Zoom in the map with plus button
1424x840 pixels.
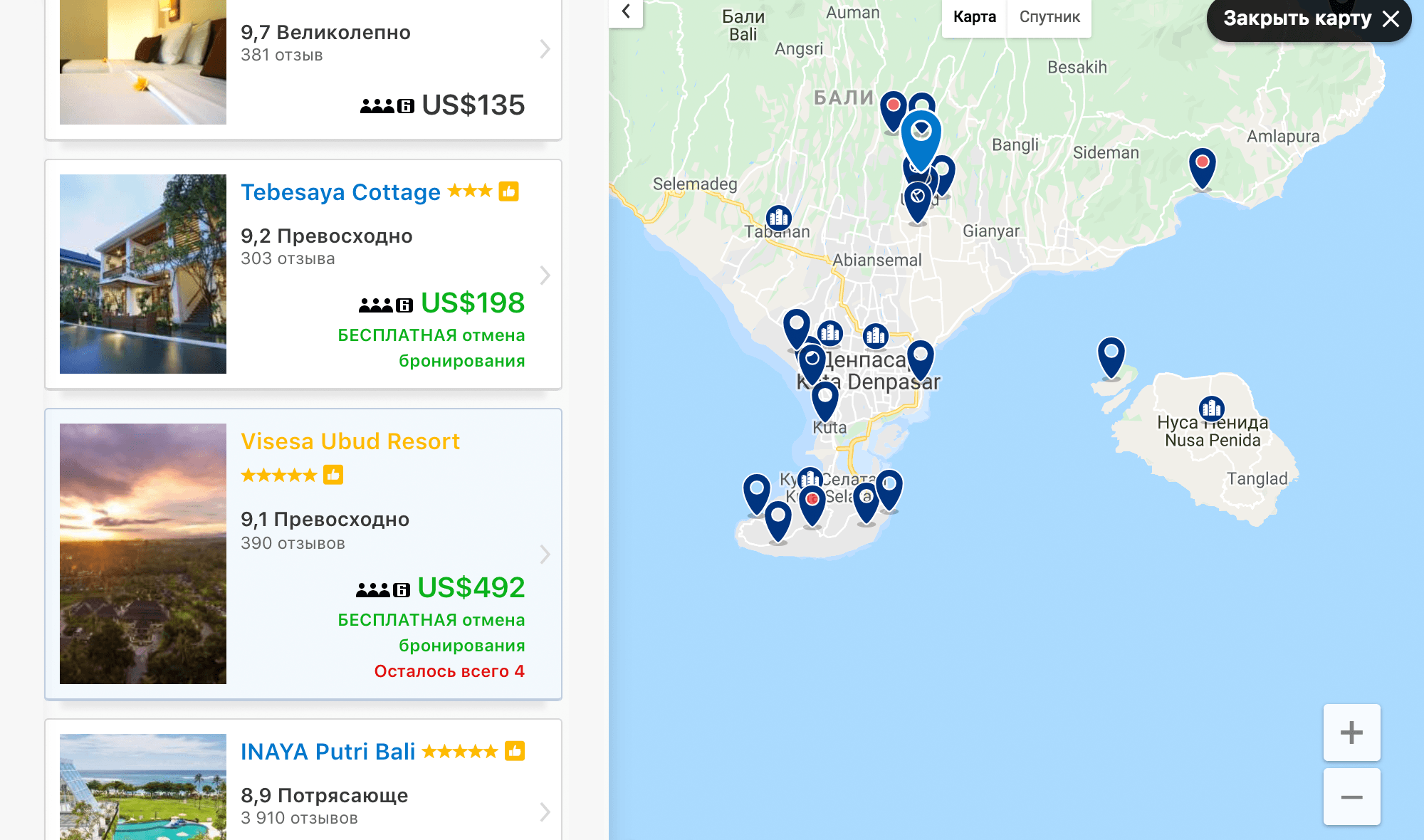[1351, 733]
